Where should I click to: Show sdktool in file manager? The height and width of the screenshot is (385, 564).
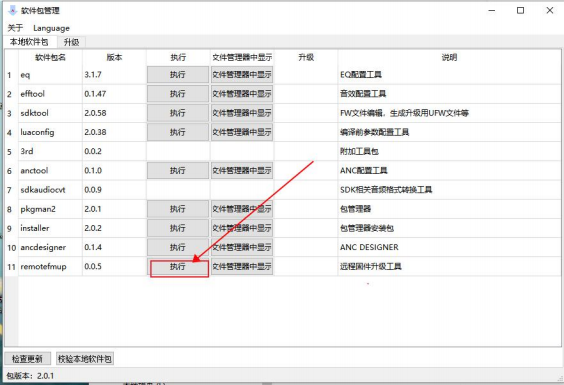(242, 113)
